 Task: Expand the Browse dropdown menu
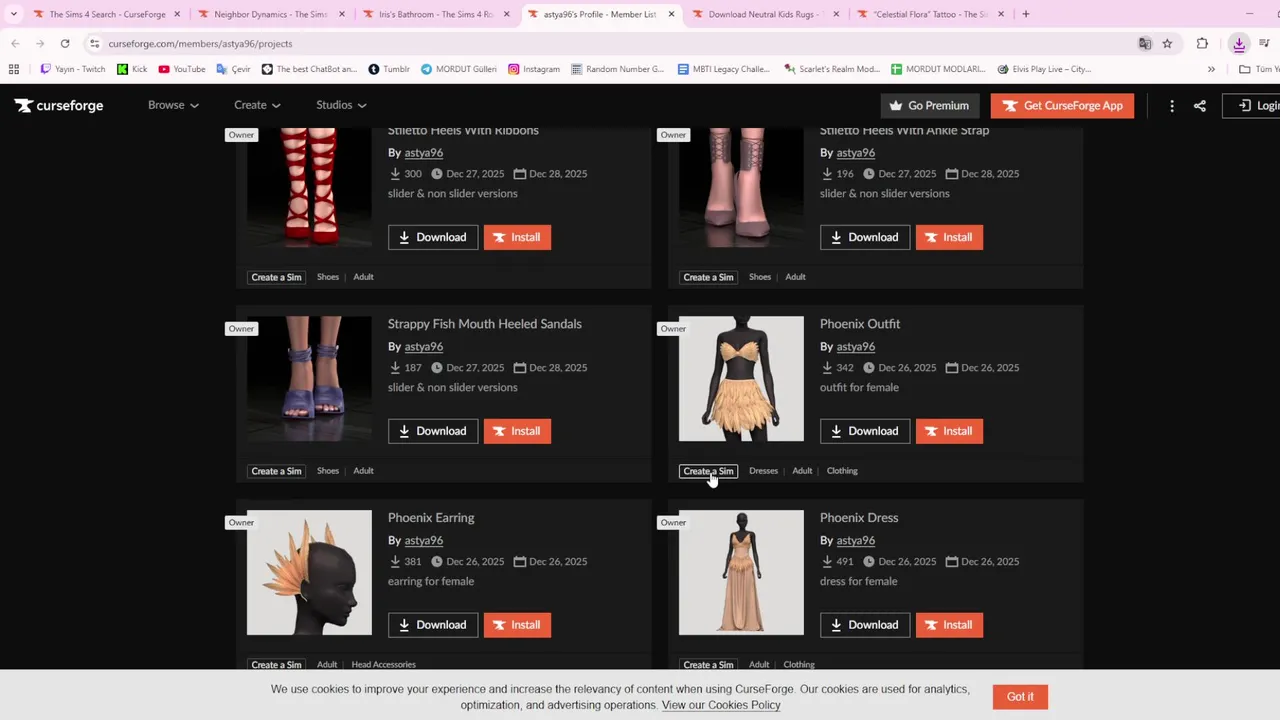pyautogui.click(x=173, y=105)
